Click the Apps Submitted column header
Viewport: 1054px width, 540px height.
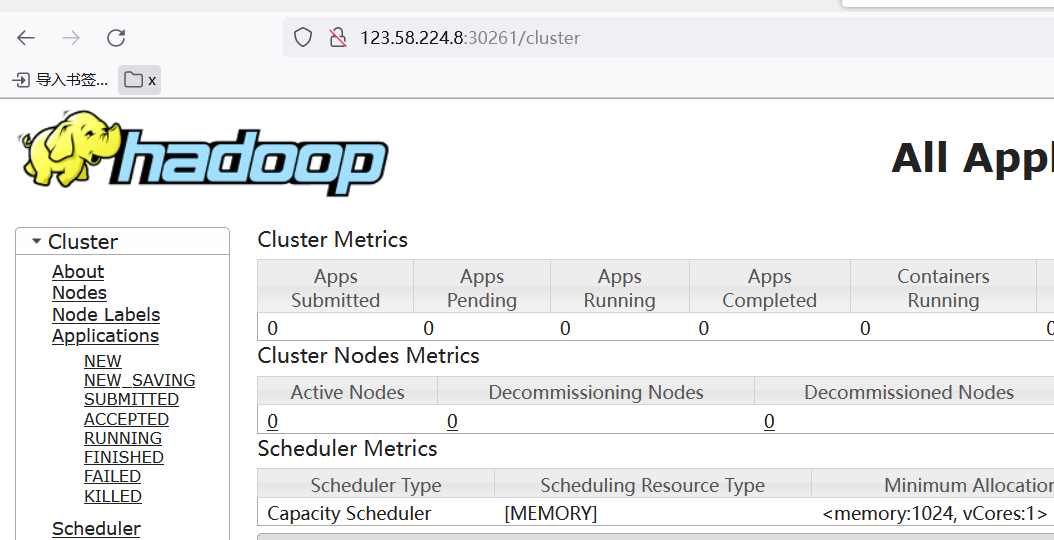tap(335, 288)
